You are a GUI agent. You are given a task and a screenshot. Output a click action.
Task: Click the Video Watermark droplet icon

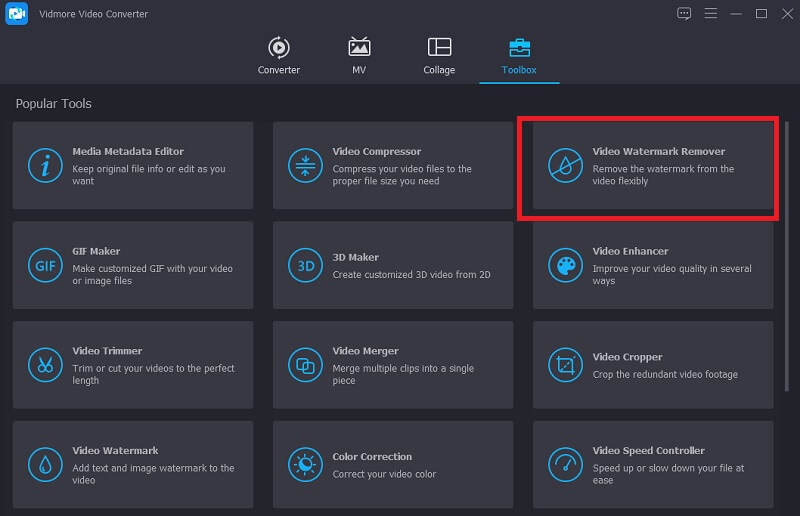[46, 464]
